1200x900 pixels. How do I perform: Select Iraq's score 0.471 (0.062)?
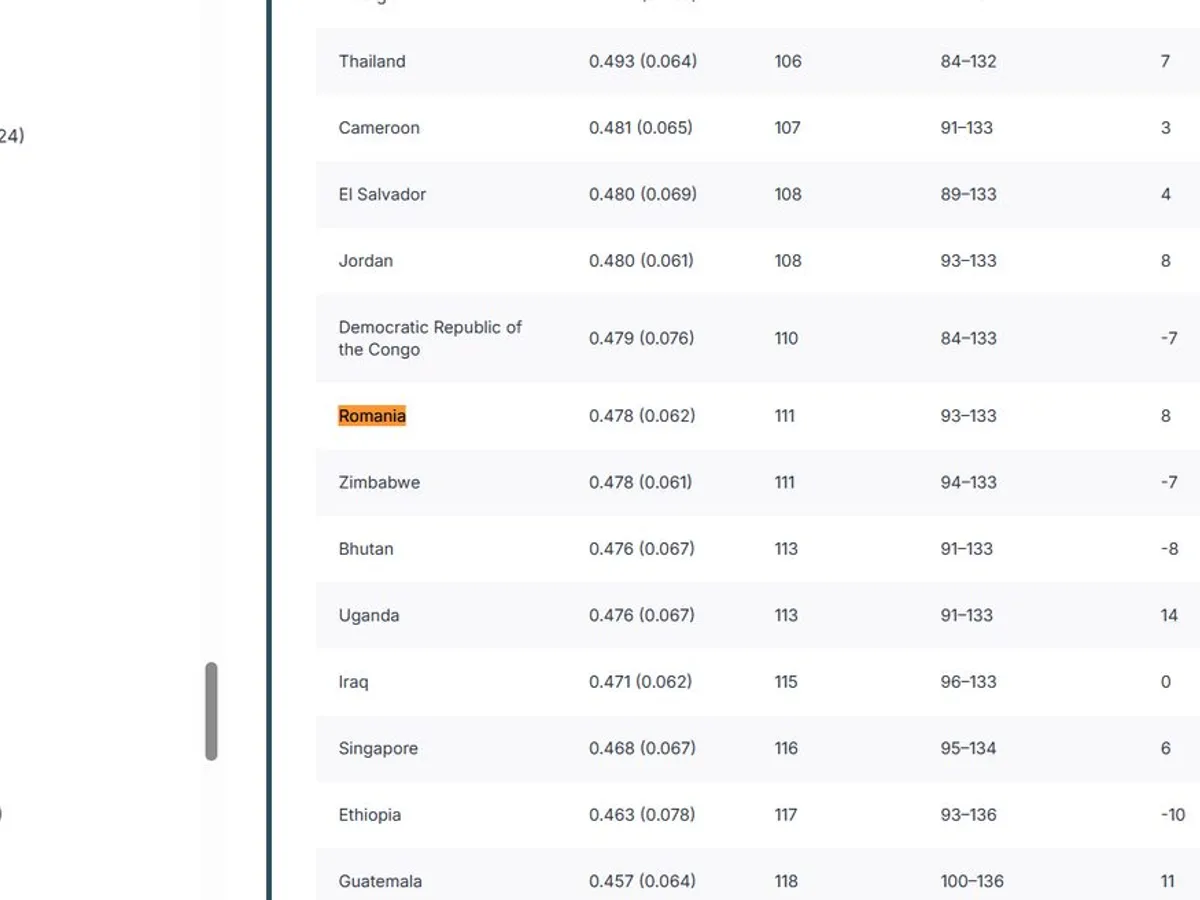coord(640,682)
